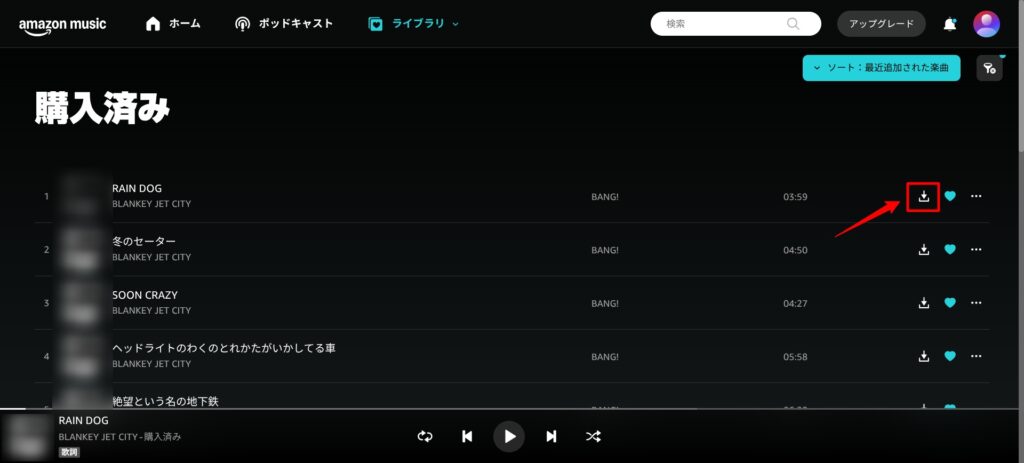Toggle shuffle playback
Image resolution: width=1024 pixels, height=463 pixels.
click(593, 436)
